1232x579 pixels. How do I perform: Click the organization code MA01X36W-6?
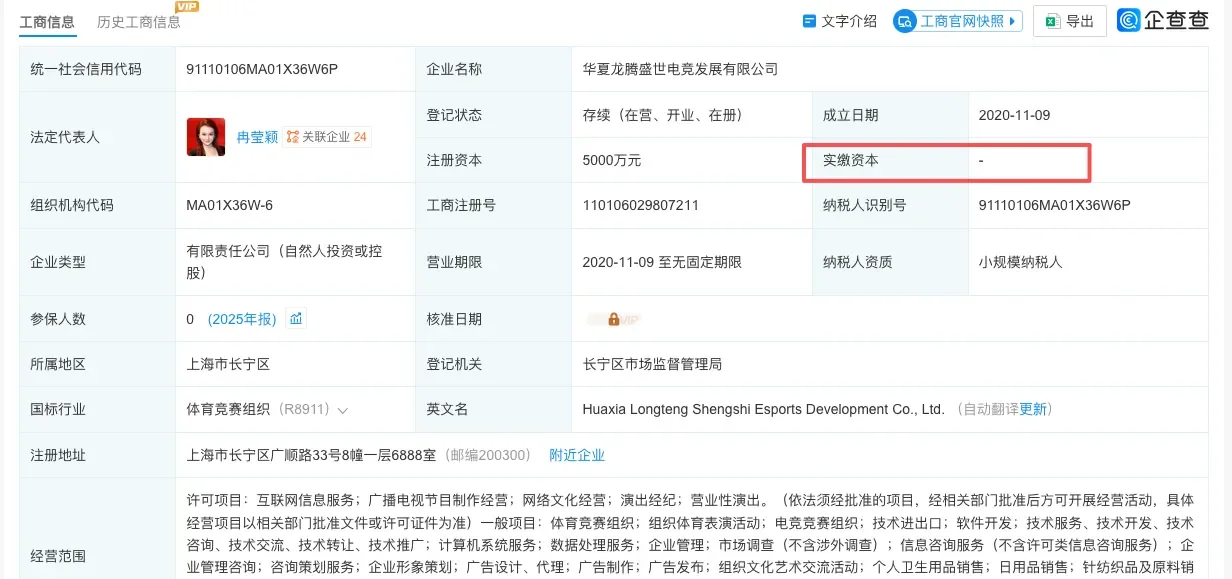[x=229, y=205]
